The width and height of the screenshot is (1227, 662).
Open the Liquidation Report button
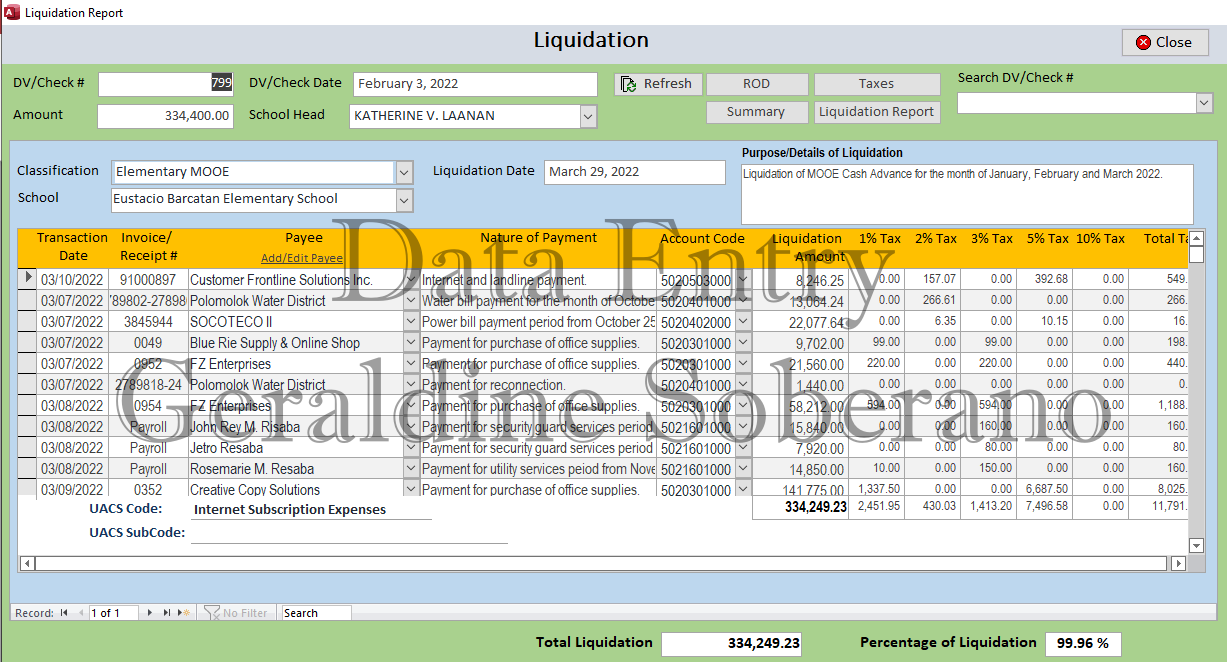coord(876,112)
